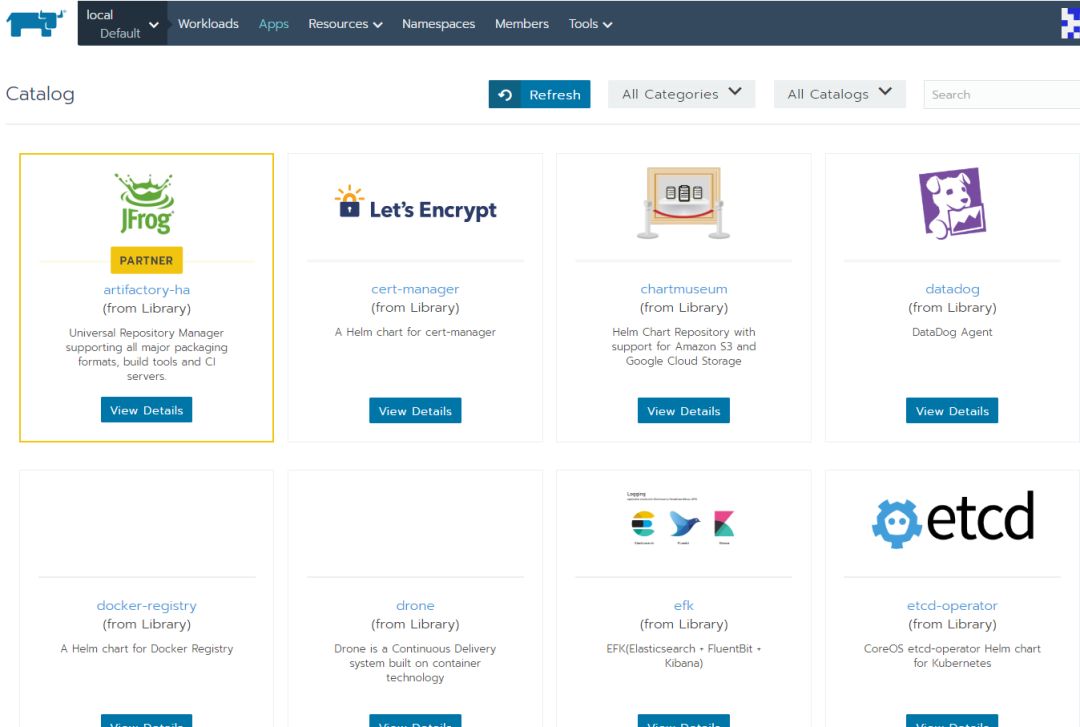Click the JFrog artifactory-ha logo
Viewport: 1080px width, 727px height.
click(146, 203)
